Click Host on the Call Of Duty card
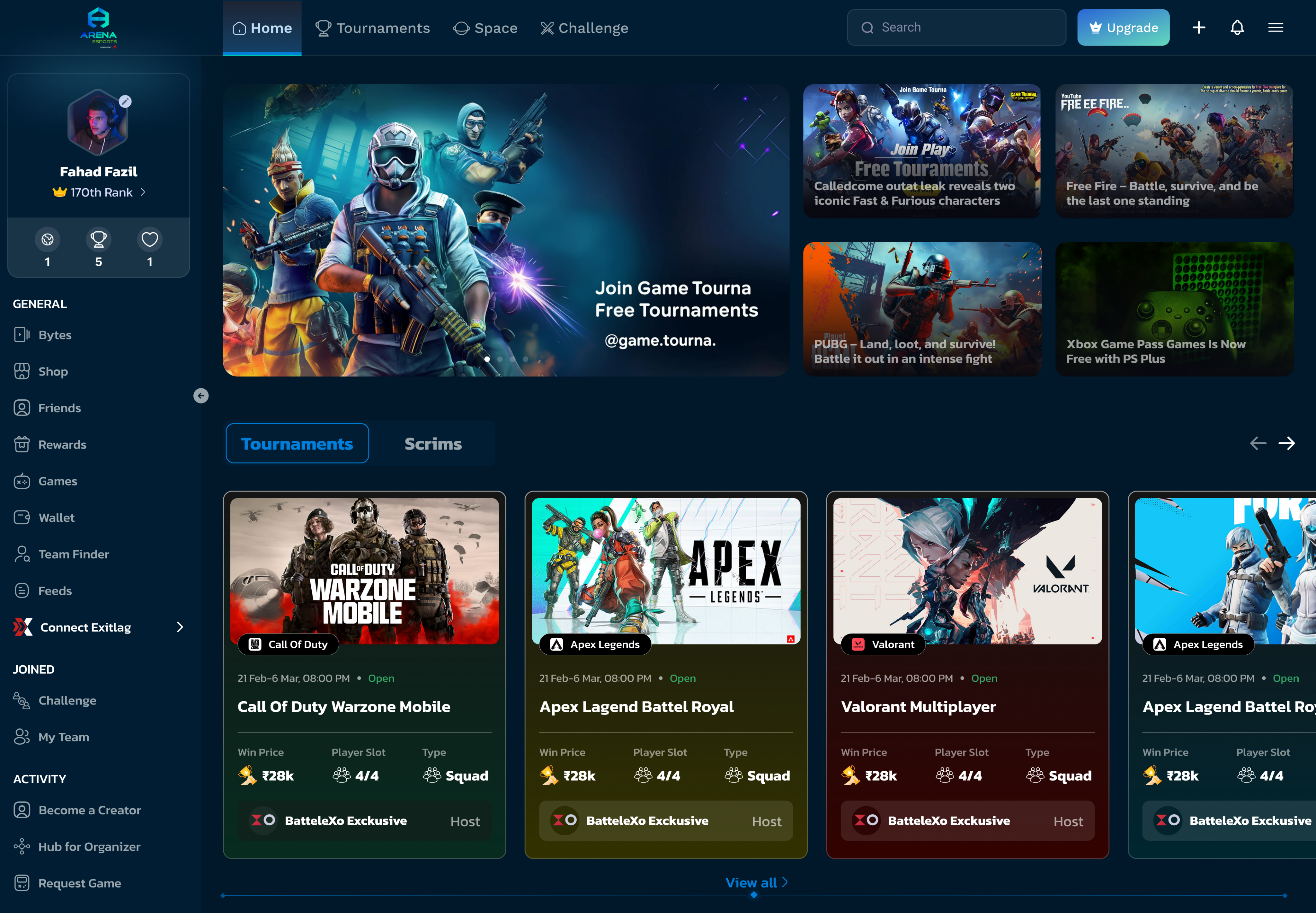The width and height of the screenshot is (1316, 913). tap(465, 821)
